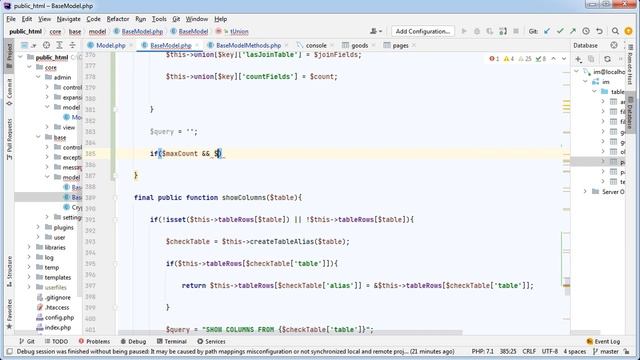Collapse all nodes in the Project panel toolbar

[x=72, y=45]
